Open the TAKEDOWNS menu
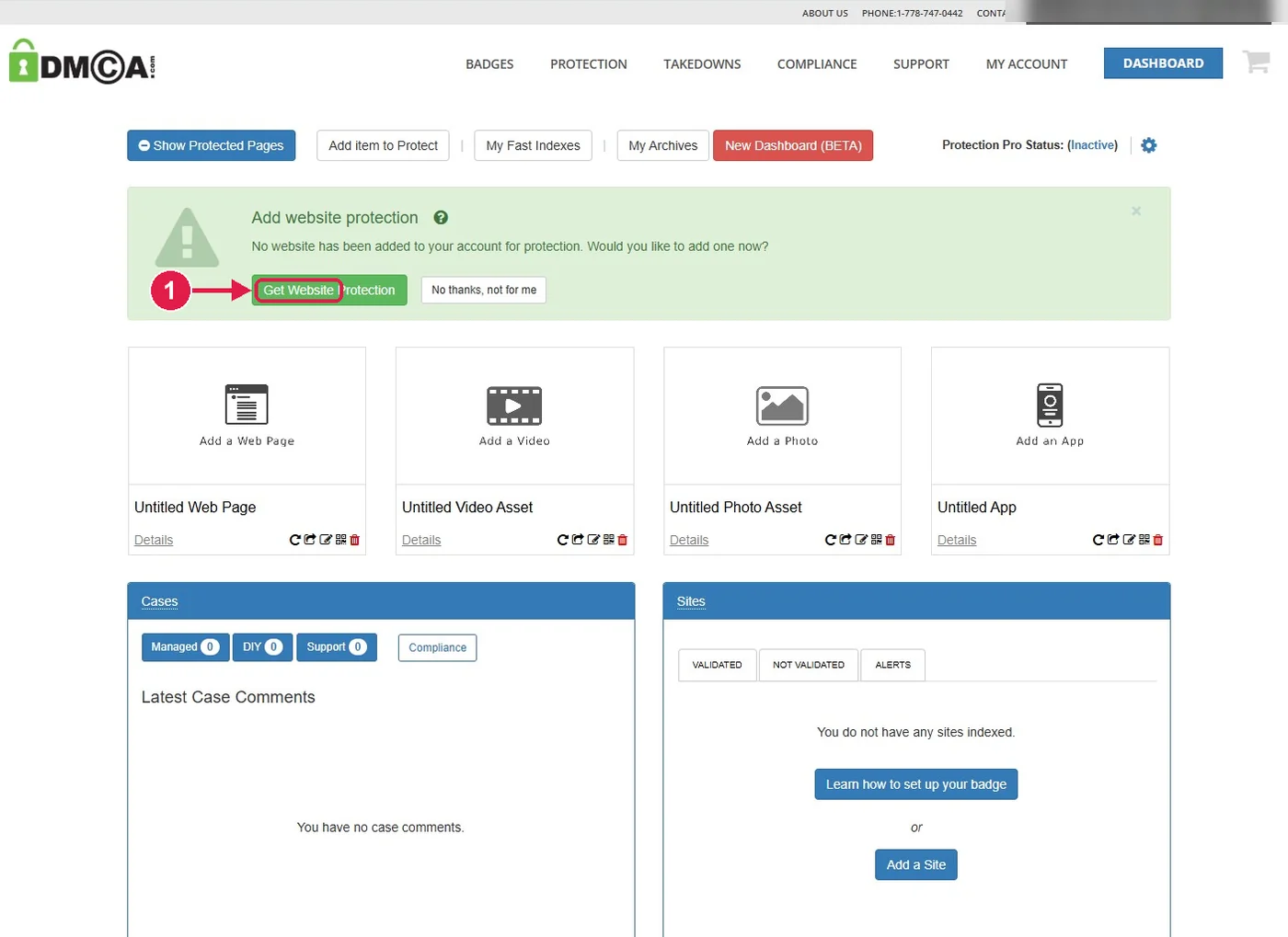 pyautogui.click(x=702, y=64)
